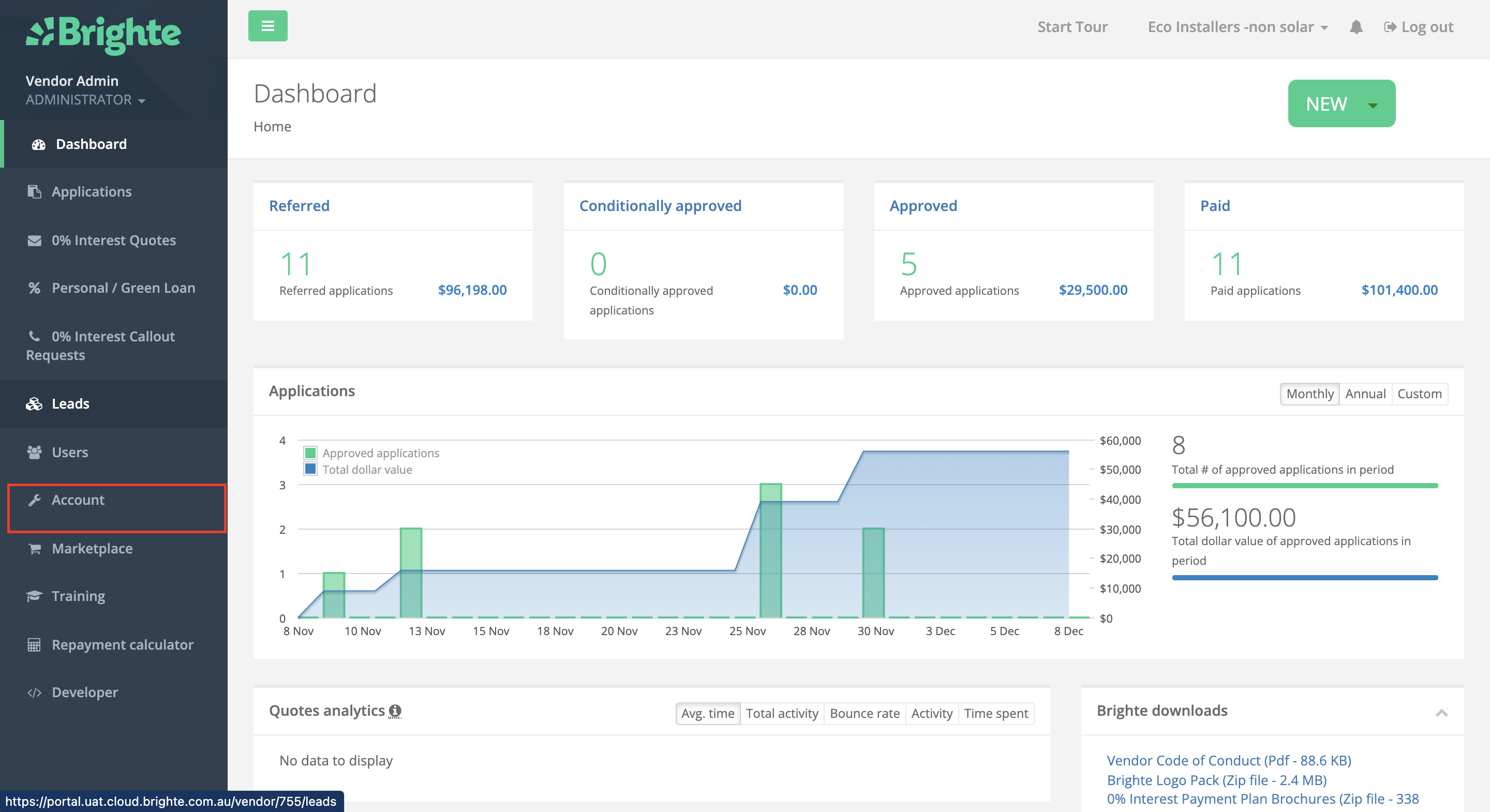Open Applications in the sidebar
1490x812 pixels.
point(113,191)
